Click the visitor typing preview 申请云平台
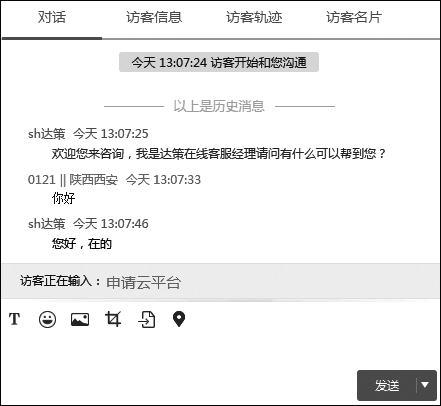The image size is (441, 406). coord(144,282)
